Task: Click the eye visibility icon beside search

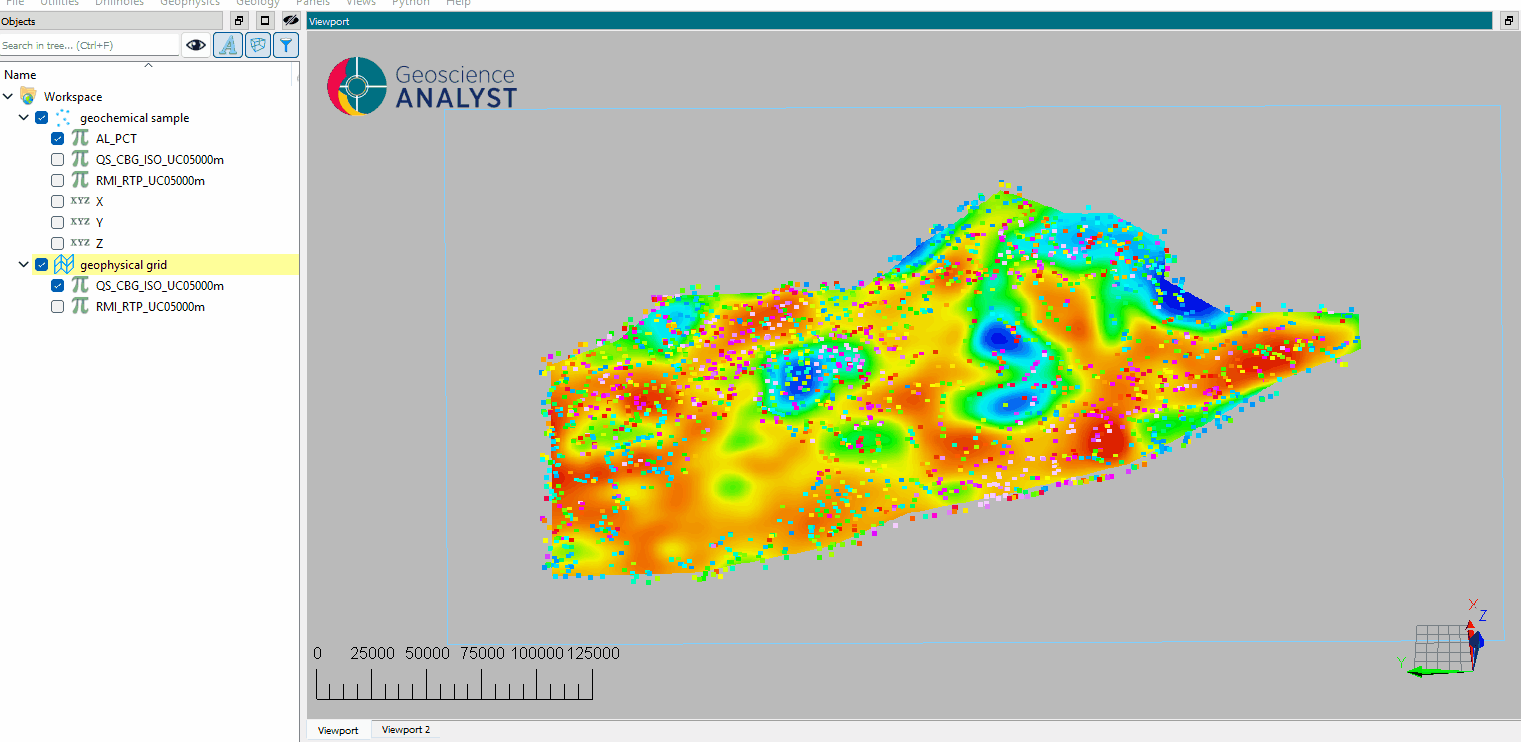Action: pos(196,45)
